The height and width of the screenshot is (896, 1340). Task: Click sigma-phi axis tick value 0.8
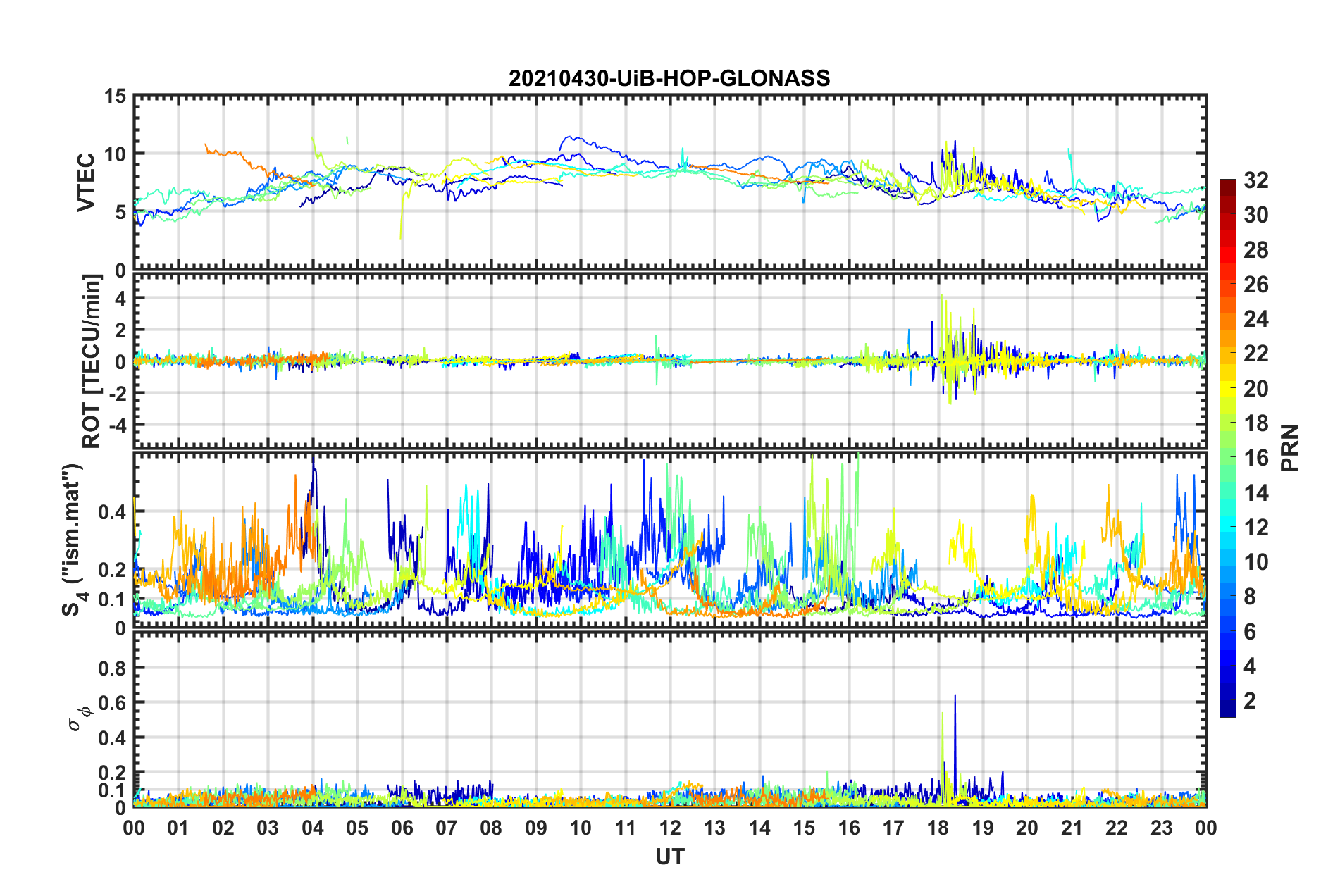pos(112,668)
